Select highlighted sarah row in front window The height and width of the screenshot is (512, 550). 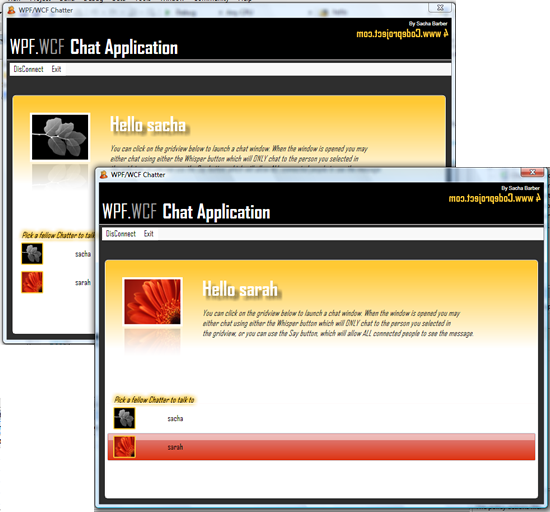pyautogui.click(x=321, y=447)
